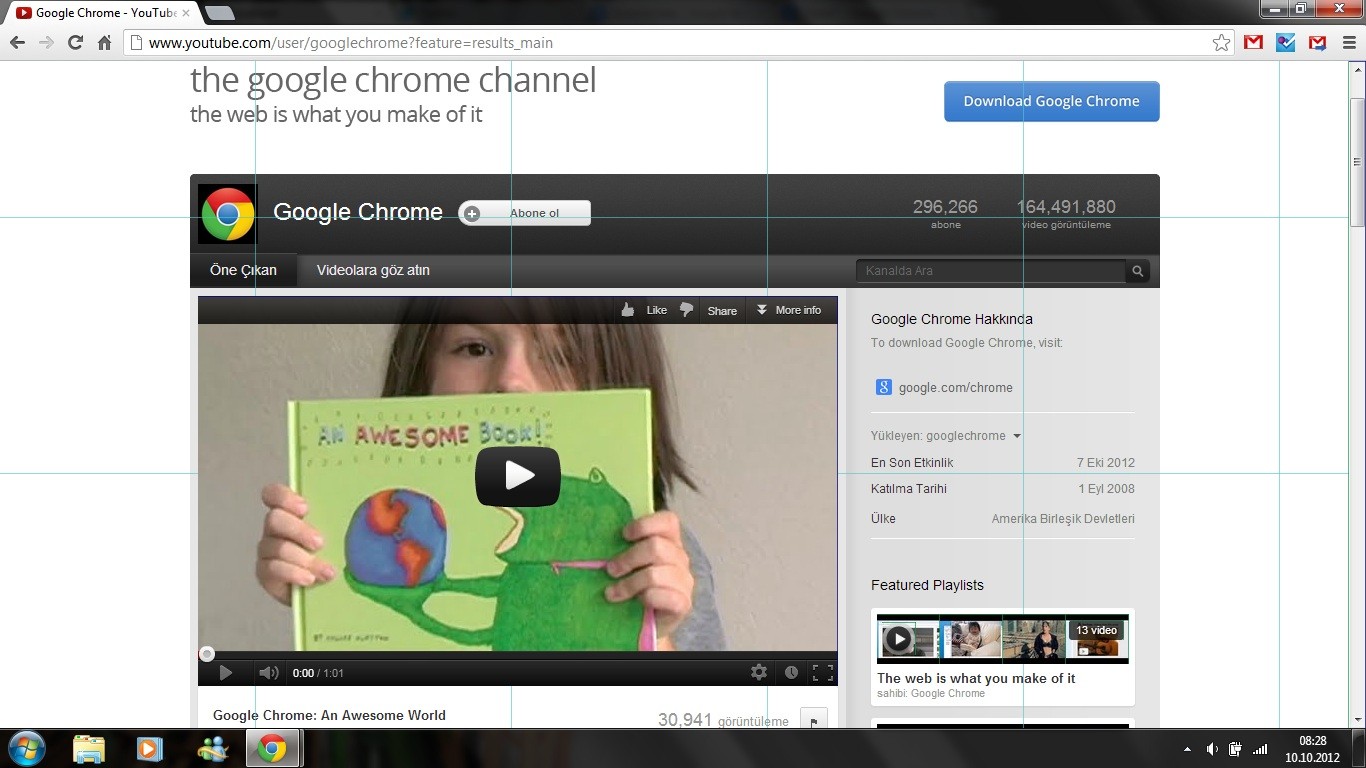This screenshot has width=1366, height=768.
Task: Click the En Son Etkinlik date 7 Eki 2012
Action: tap(1106, 463)
